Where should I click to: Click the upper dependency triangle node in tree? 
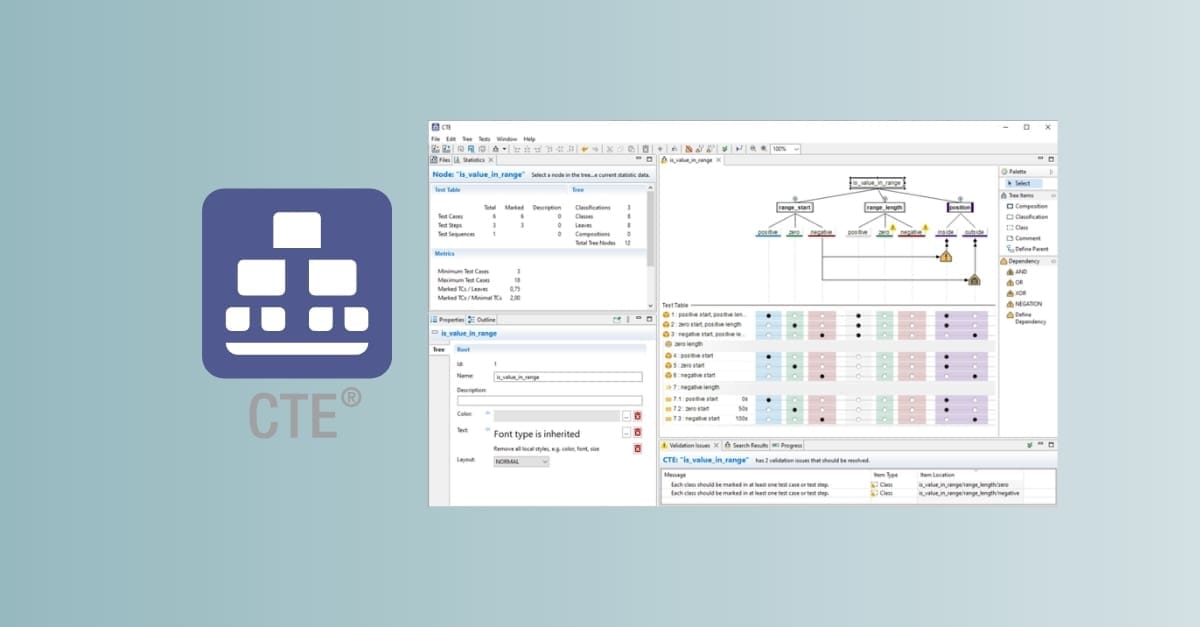click(x=946, y=257)
